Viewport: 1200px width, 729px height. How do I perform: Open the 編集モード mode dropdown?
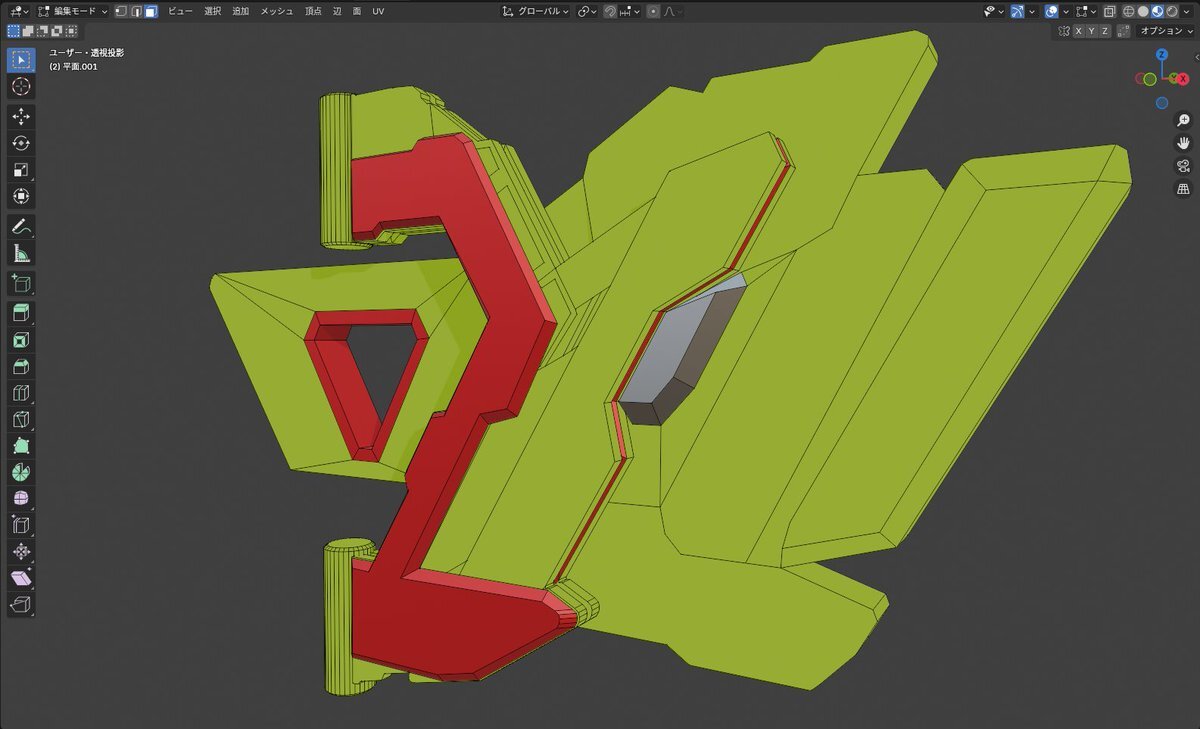[72, 11]
